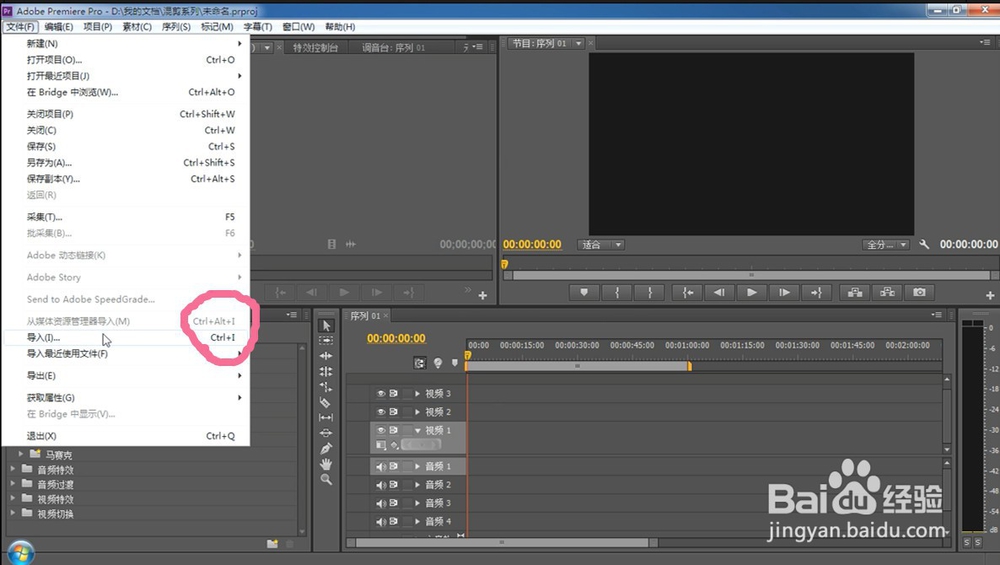The width and height of the screenshot is (1000, 565).
Task: Select the Slip tool
Action: [326, 418]
